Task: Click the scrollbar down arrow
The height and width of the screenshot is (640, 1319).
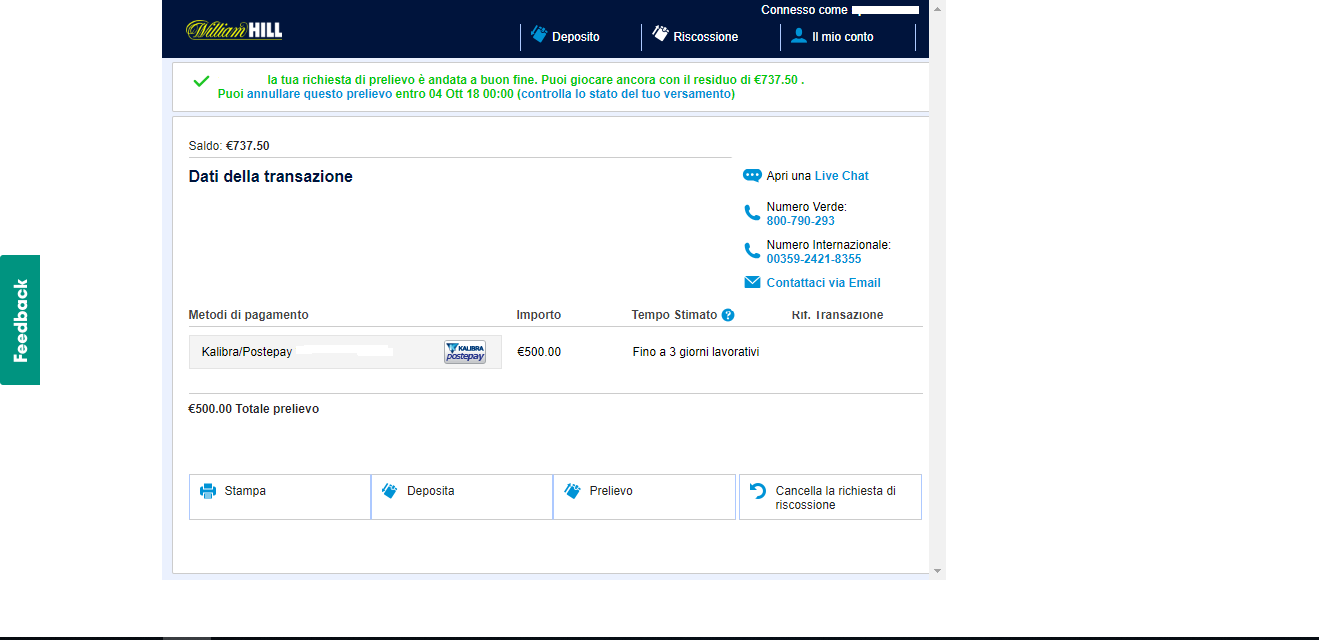Action: tap(937, 571)
